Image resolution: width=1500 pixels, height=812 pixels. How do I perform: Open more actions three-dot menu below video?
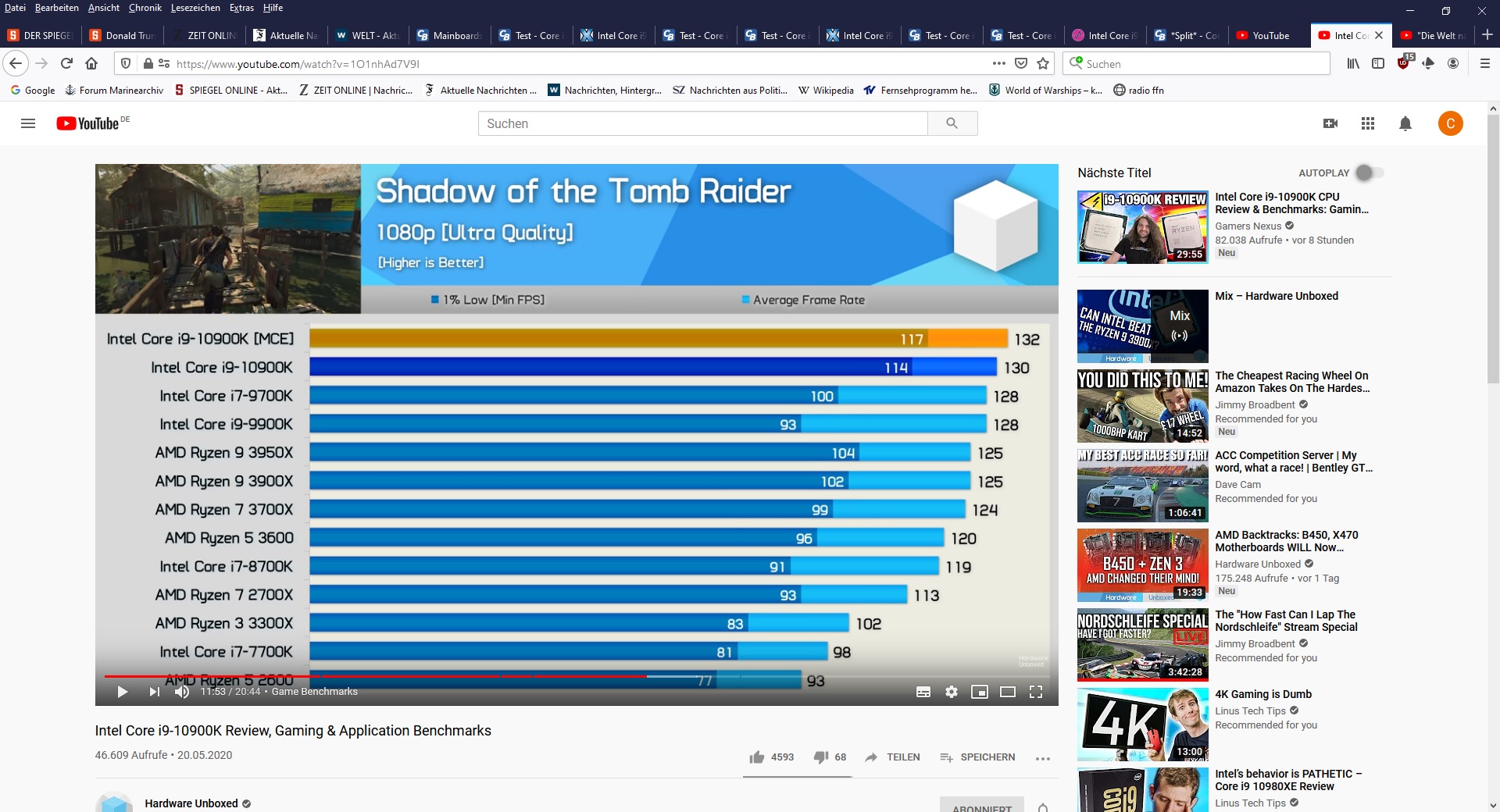point(1043,758)
